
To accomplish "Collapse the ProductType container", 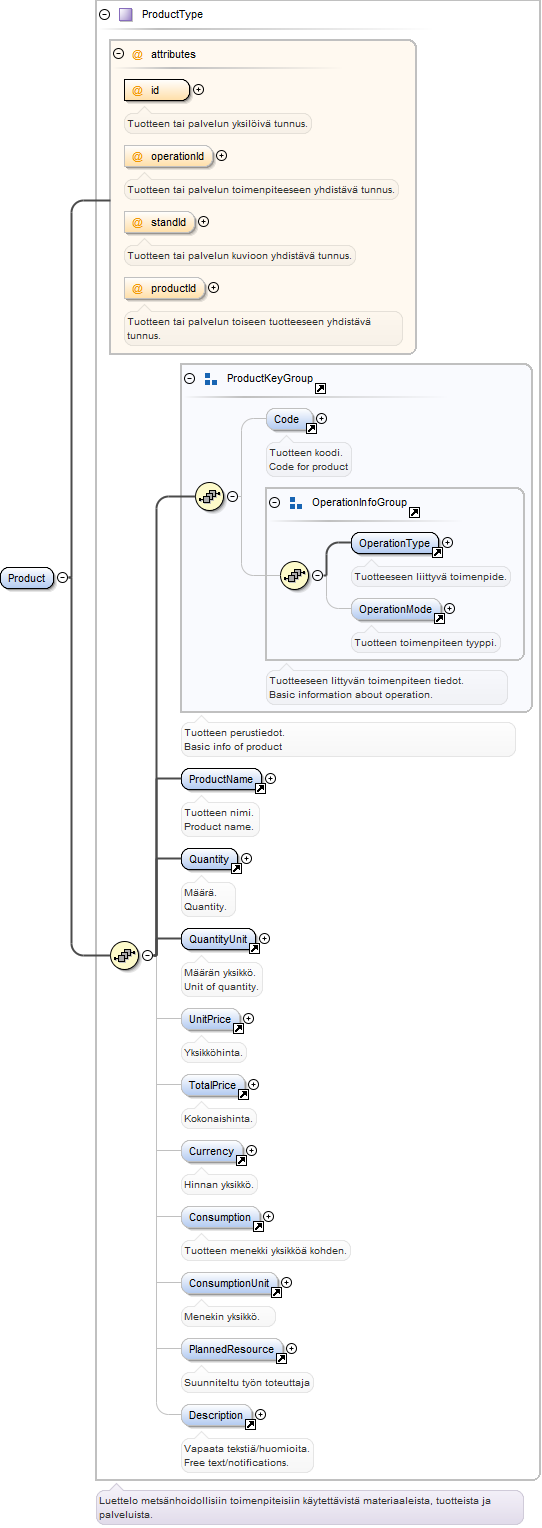I will pos(105,15).
